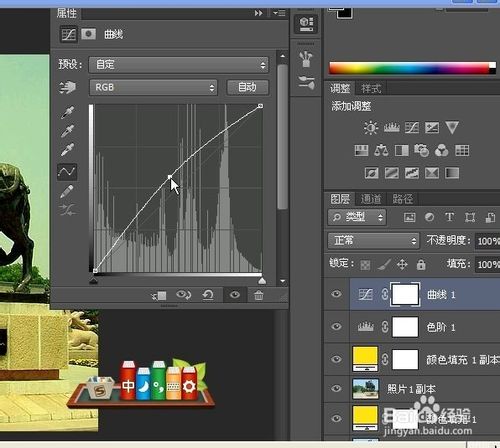500x448 pixels.
Task: Add a Vibrance adjustment
Action: (452, 127)
